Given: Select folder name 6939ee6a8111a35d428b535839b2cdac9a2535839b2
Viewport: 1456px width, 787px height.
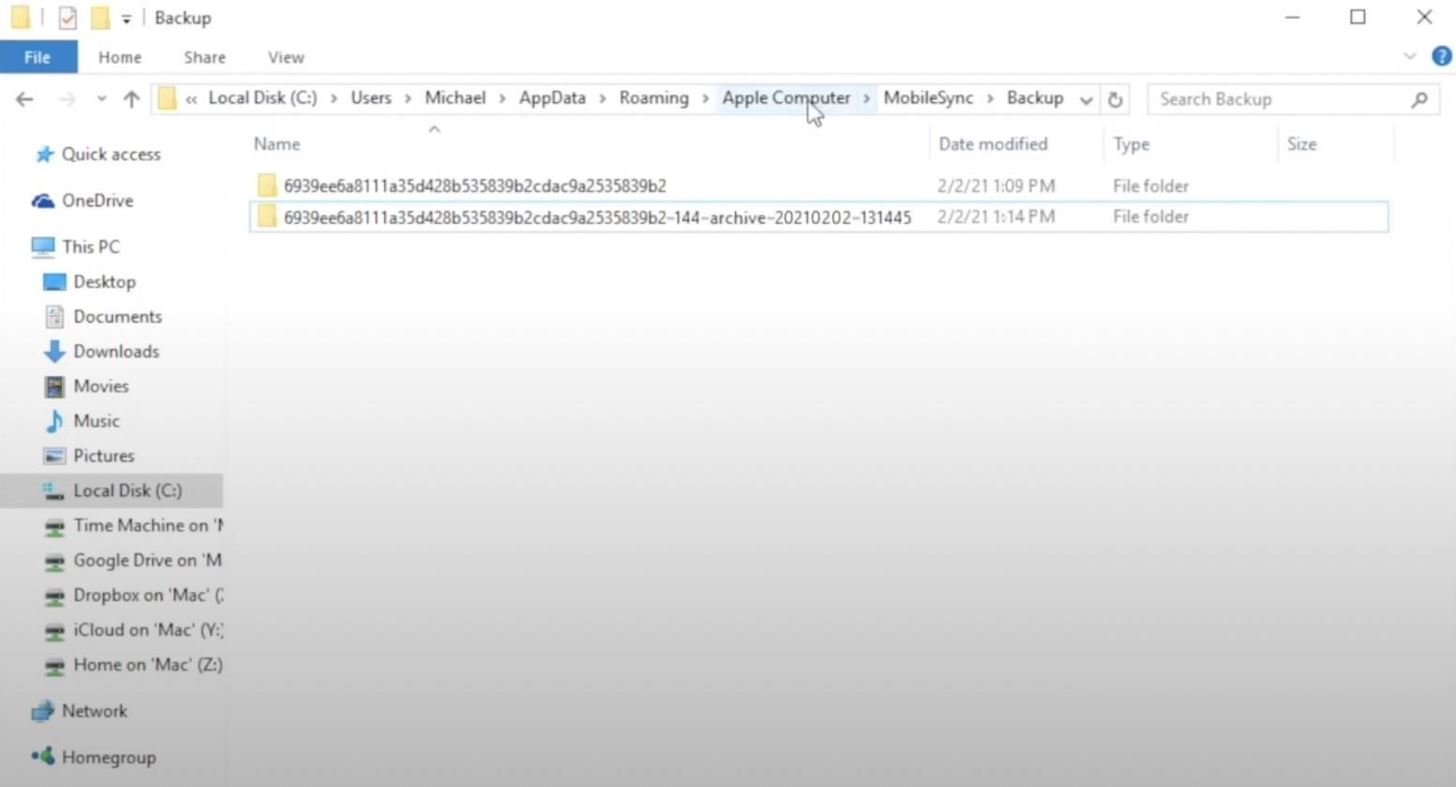Looking at the screenshot, I should tap(475, 186).
